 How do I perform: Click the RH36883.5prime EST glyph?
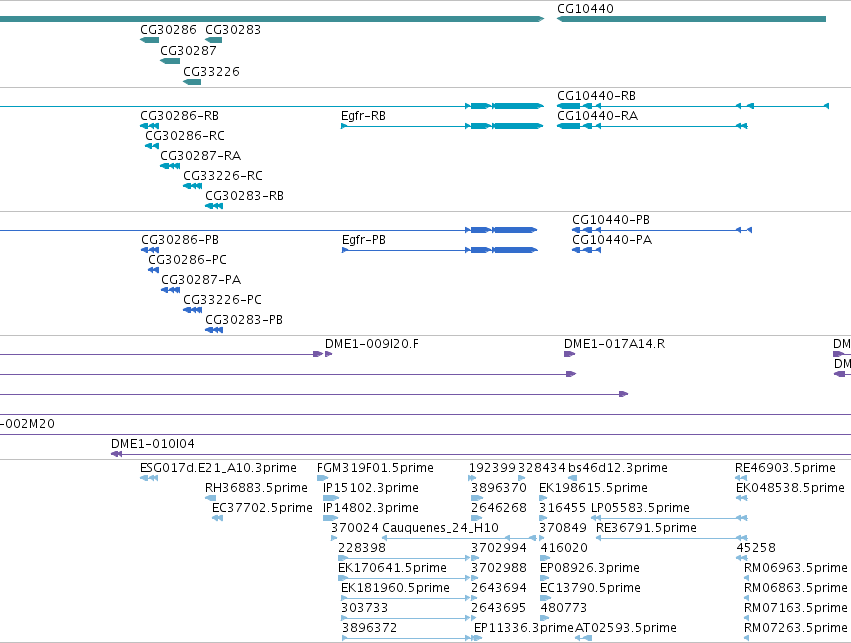(211, 498)
